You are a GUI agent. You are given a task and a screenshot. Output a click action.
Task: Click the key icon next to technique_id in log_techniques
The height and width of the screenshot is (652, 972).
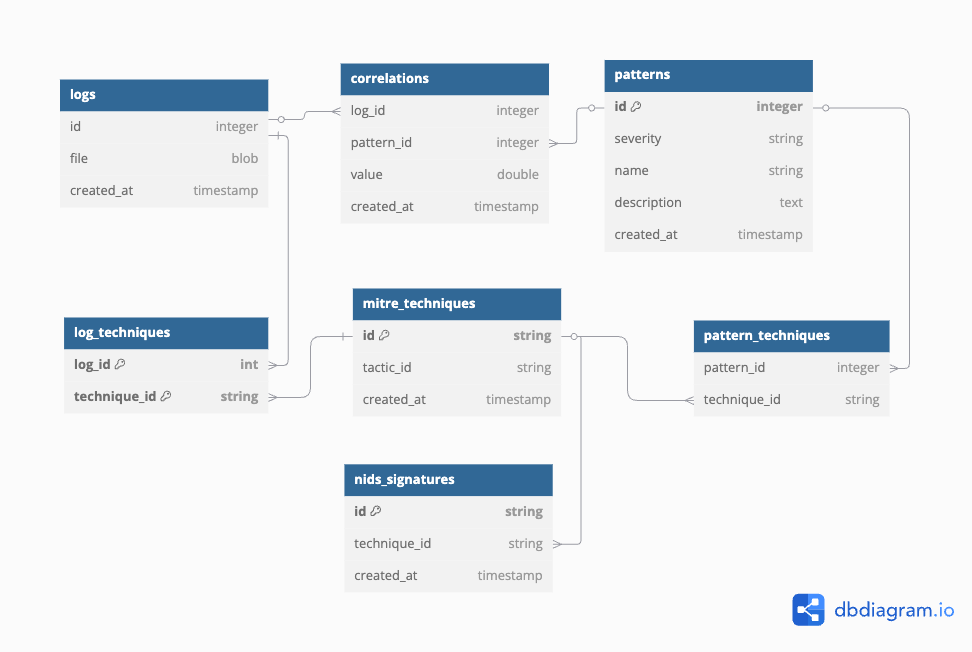(x=166, y=397)
